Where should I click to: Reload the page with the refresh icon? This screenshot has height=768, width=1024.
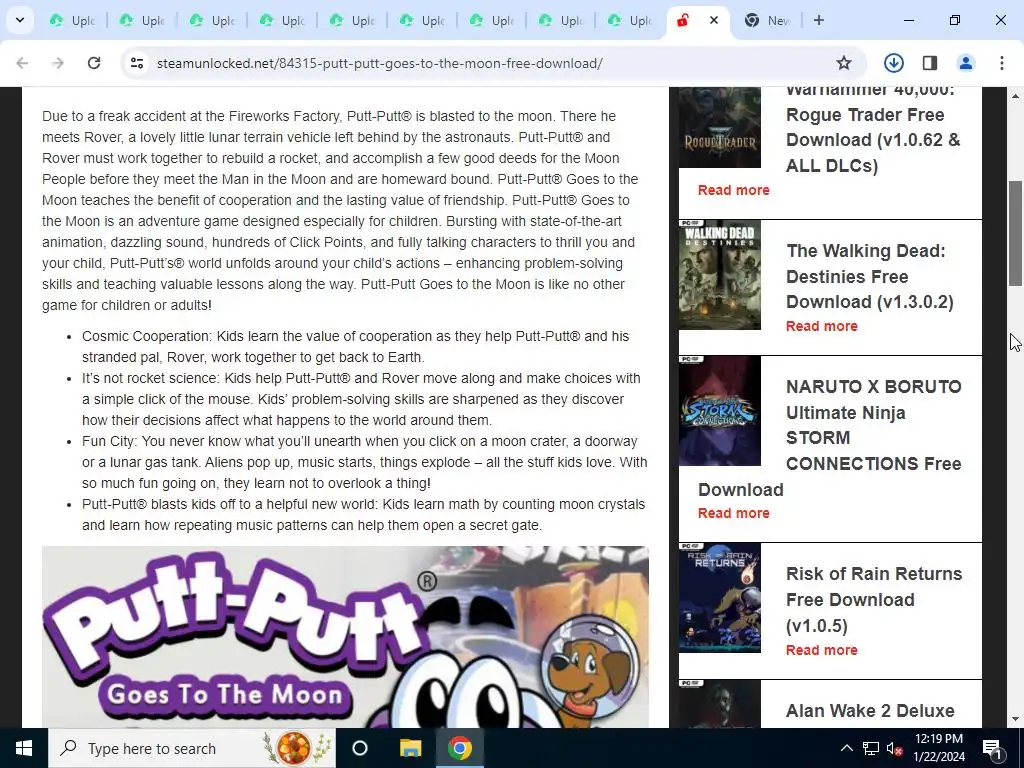click(94, 63)
